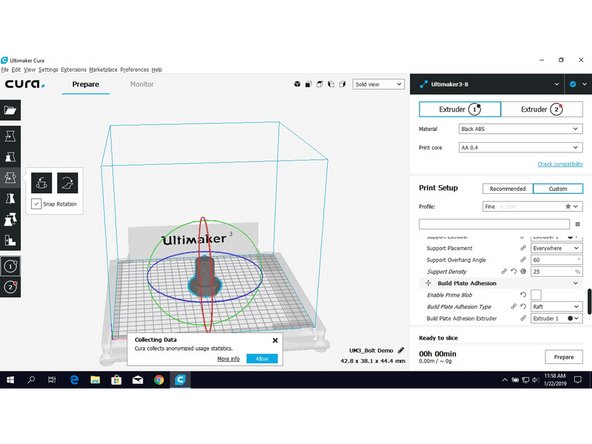This screenshot has height=444, width=592.
Task: Click the Support Density value field
Action: click(557, 271)
